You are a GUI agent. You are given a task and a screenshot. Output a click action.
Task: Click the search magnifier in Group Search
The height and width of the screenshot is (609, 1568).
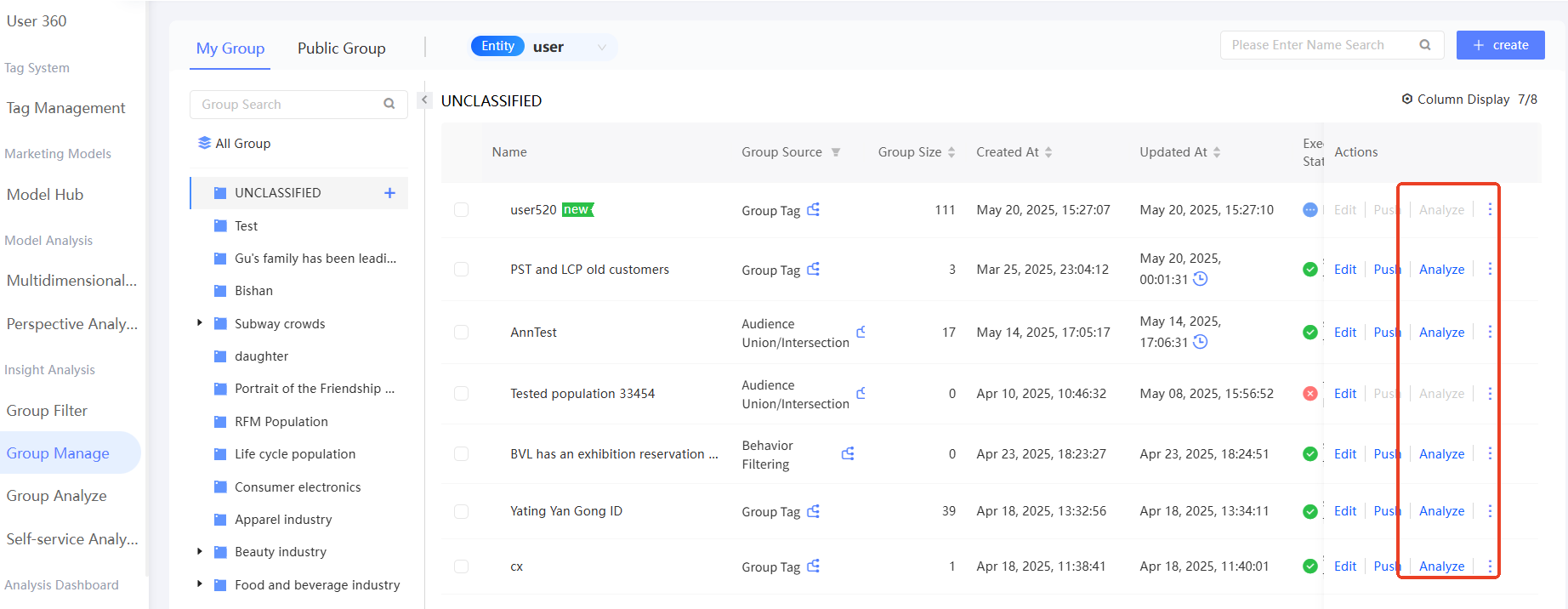389,105
